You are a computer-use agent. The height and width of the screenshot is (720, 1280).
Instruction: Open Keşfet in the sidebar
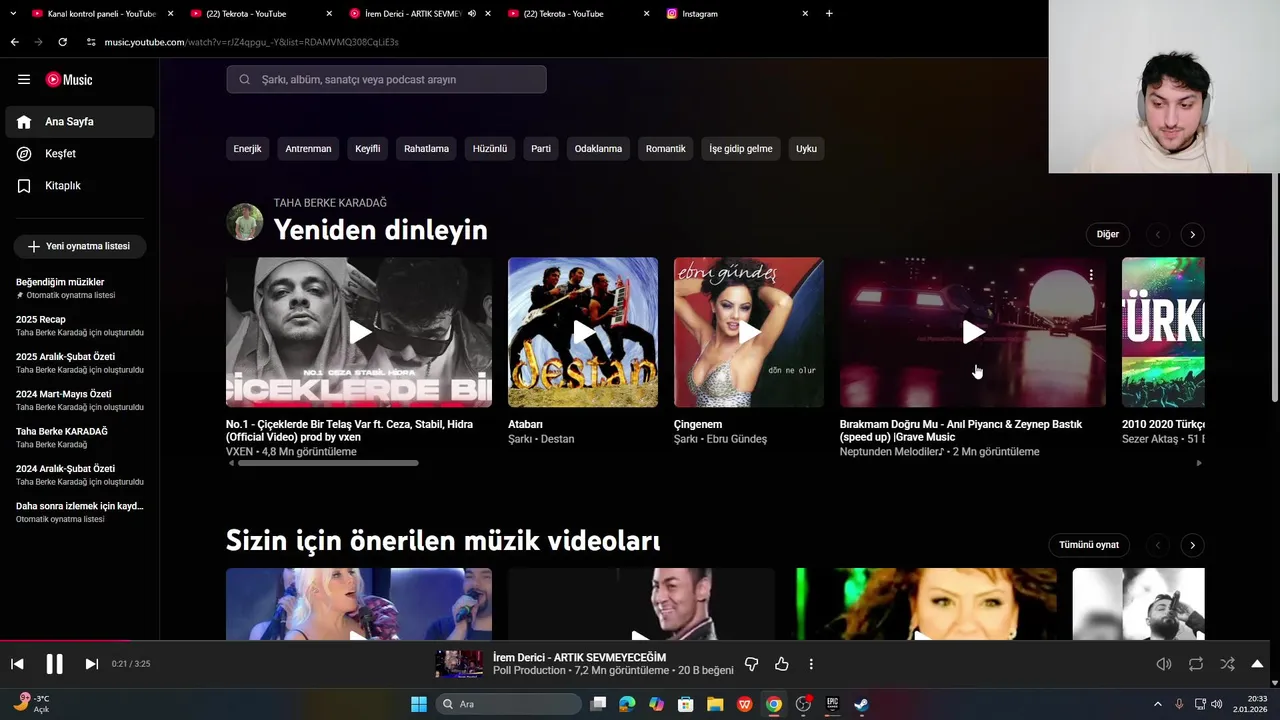click(80, 153)
